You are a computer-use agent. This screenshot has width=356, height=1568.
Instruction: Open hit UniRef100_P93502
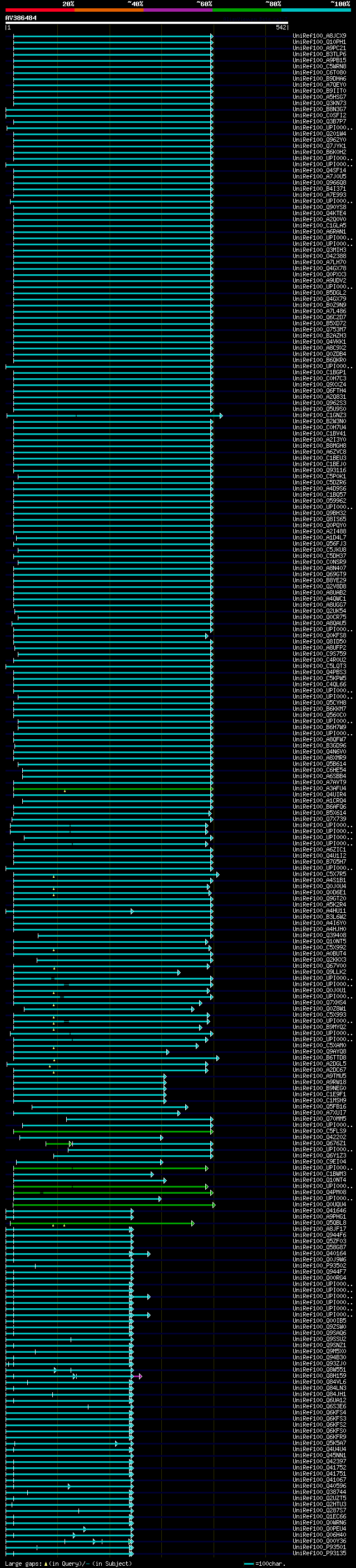click(319, 1265)
